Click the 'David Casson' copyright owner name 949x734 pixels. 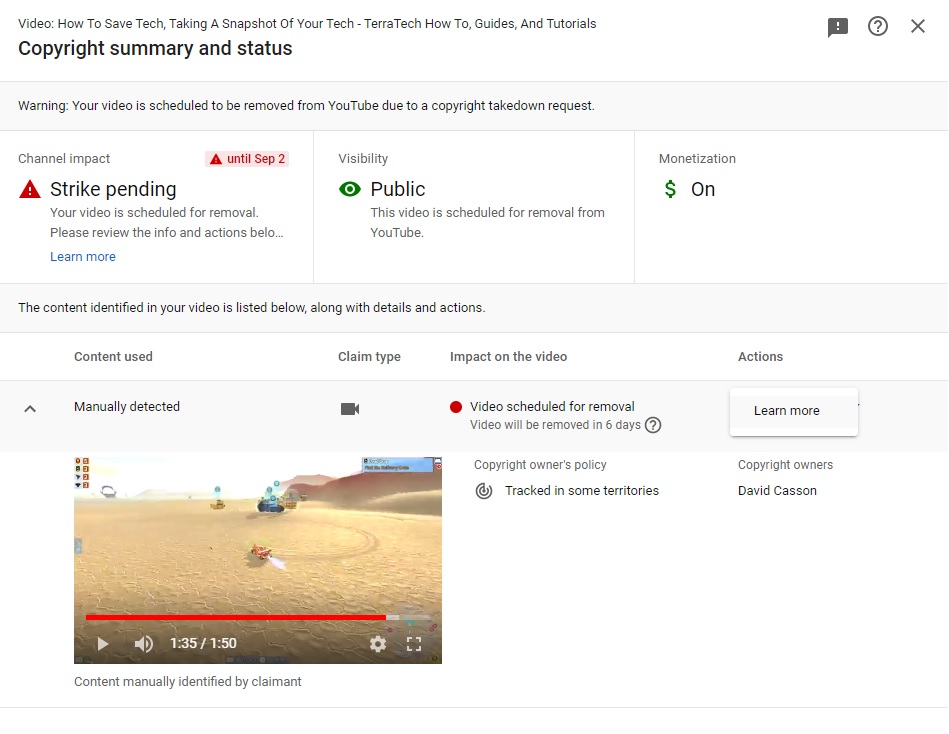[x=777, y=491]
